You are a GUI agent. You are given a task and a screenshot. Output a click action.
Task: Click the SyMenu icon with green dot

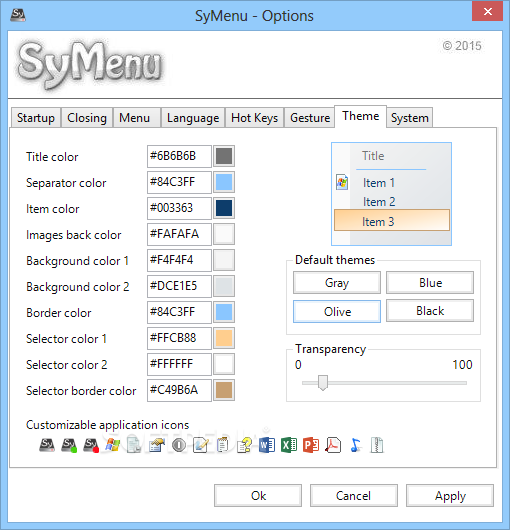(x=69, y=445)
